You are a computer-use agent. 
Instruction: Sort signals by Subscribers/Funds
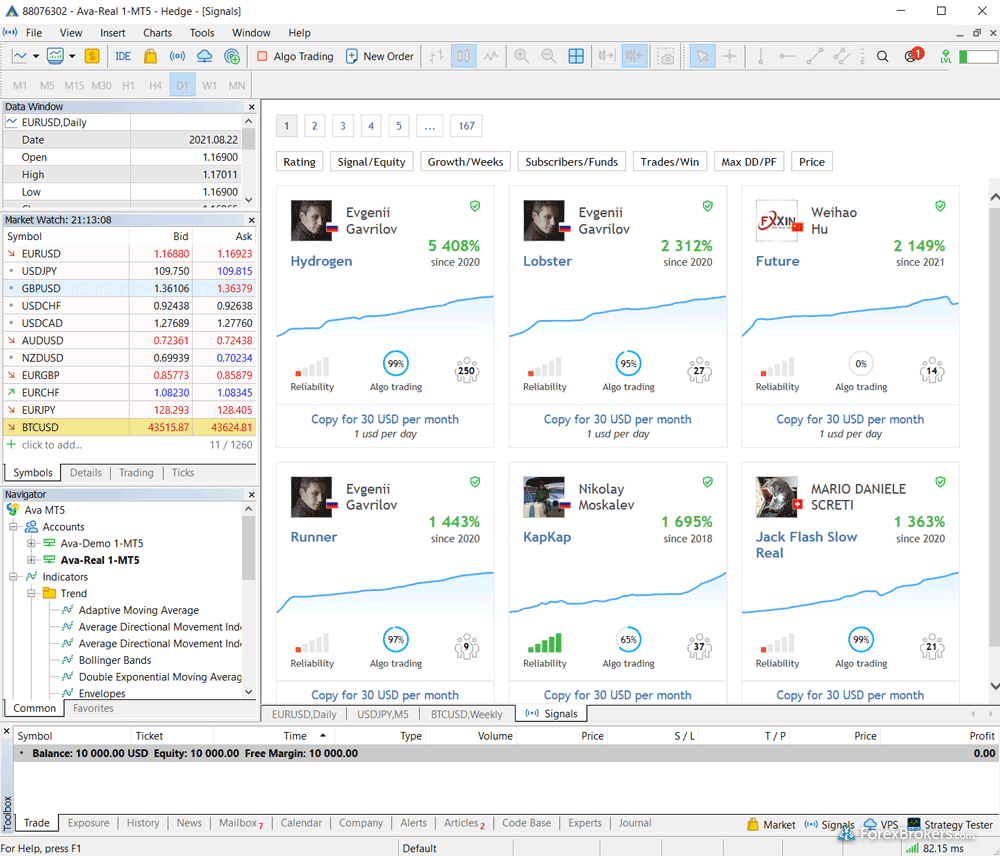[x=571, y=162]
